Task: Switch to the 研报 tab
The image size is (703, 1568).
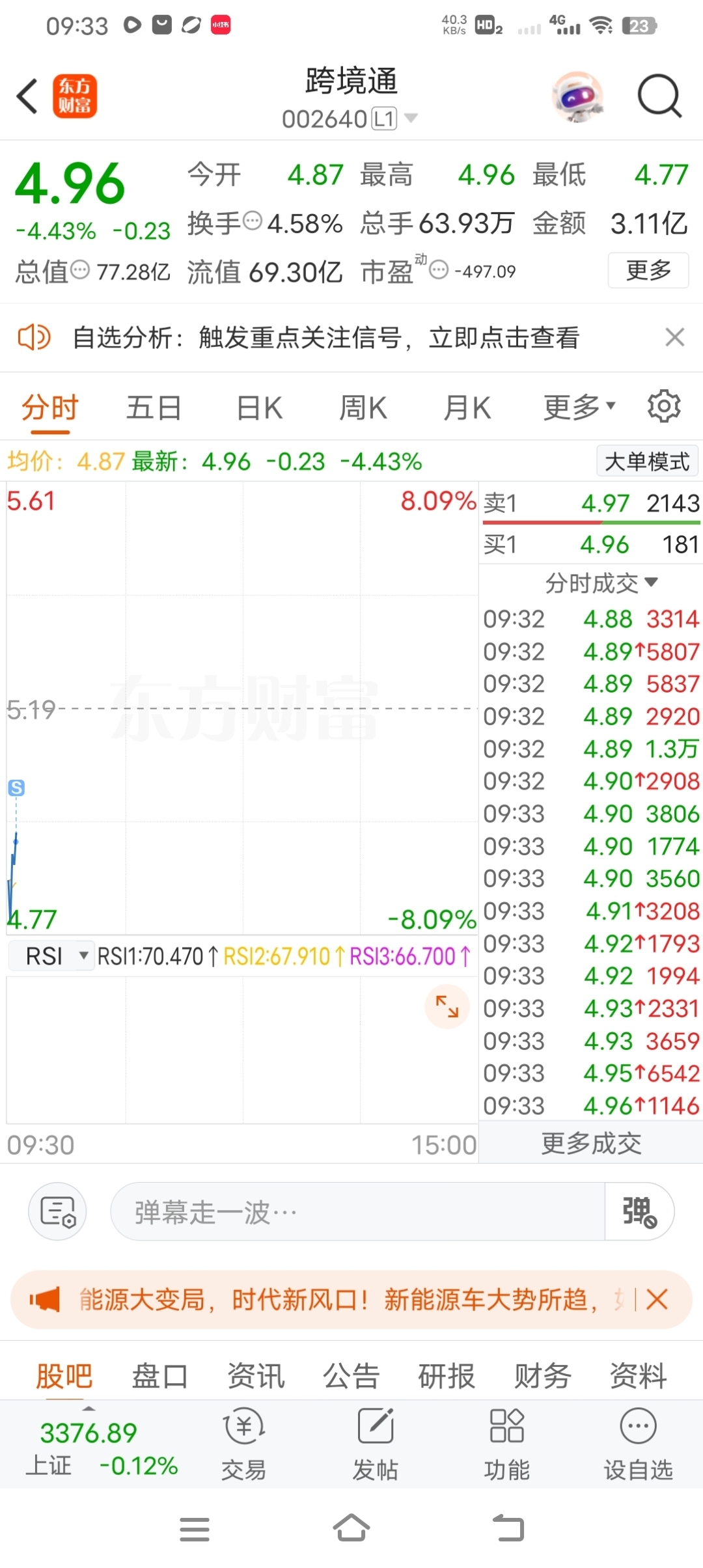Action: click(447, 1376)
